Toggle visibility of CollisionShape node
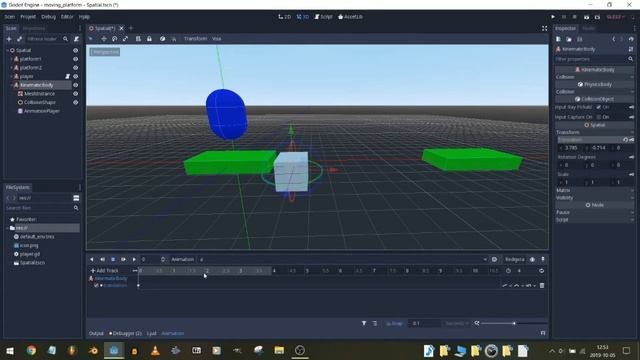This screenshot has width=640, height=360. [x=76, y=102]
